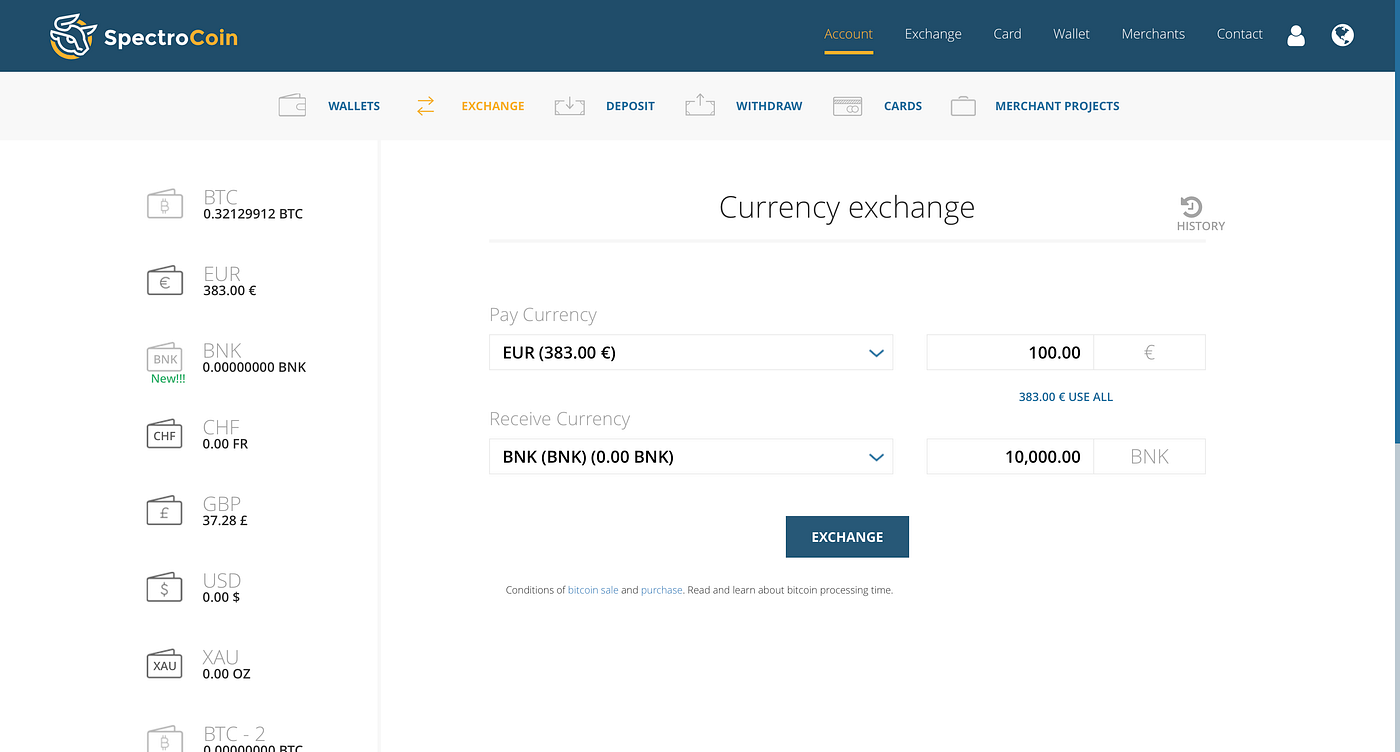
Task: Open the globe language selector
Action: coord(1343,35)
